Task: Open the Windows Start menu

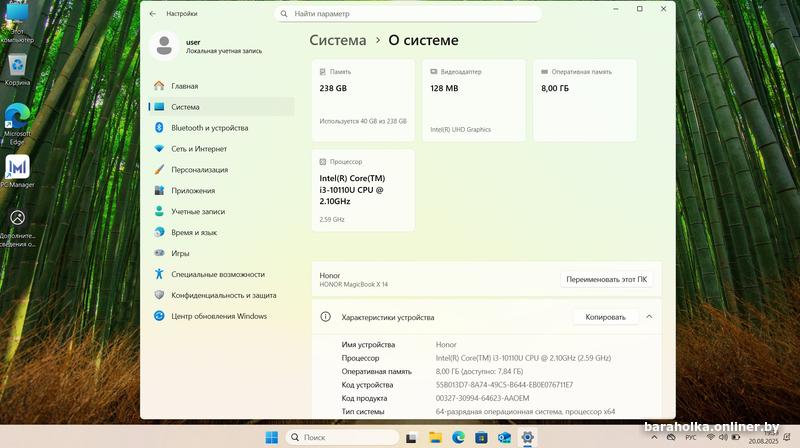Action: coord(271,437)
